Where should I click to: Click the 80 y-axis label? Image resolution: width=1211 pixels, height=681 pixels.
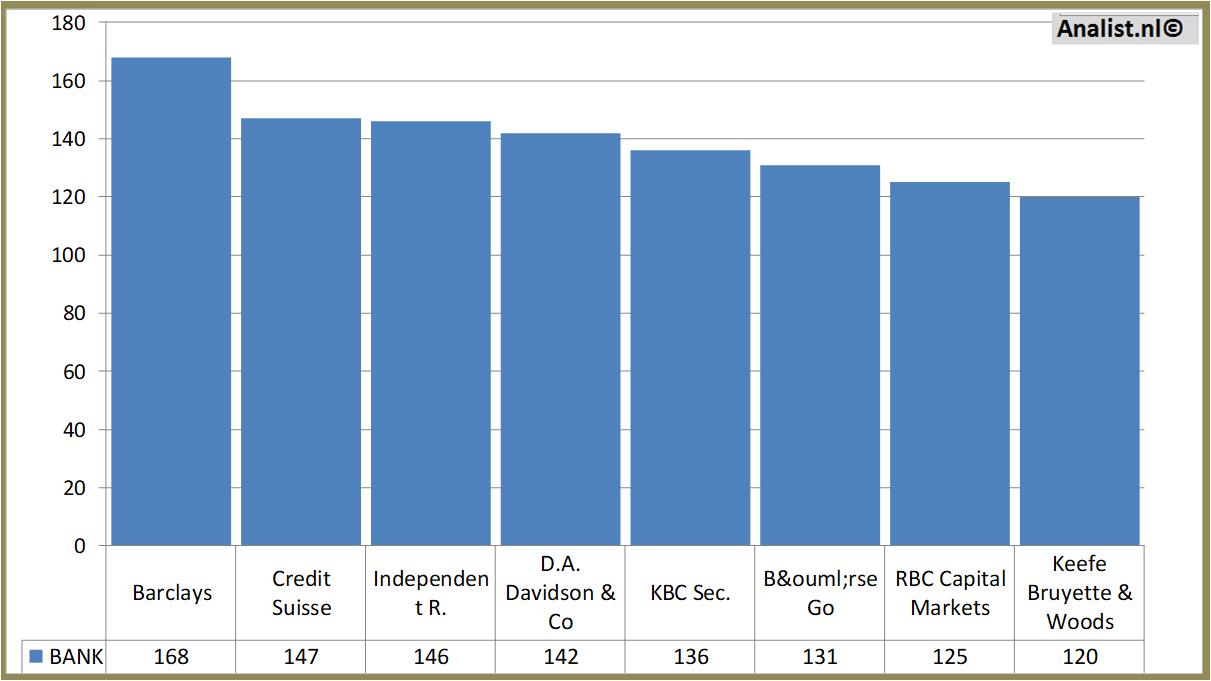(x=74, y=313)
